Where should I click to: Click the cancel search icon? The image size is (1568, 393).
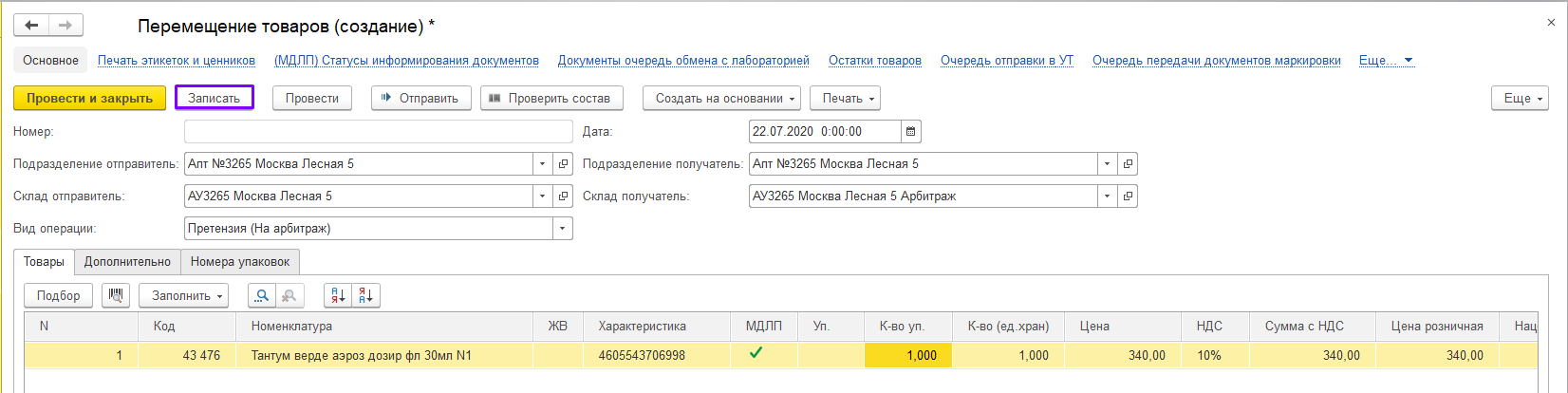[289, 295]
